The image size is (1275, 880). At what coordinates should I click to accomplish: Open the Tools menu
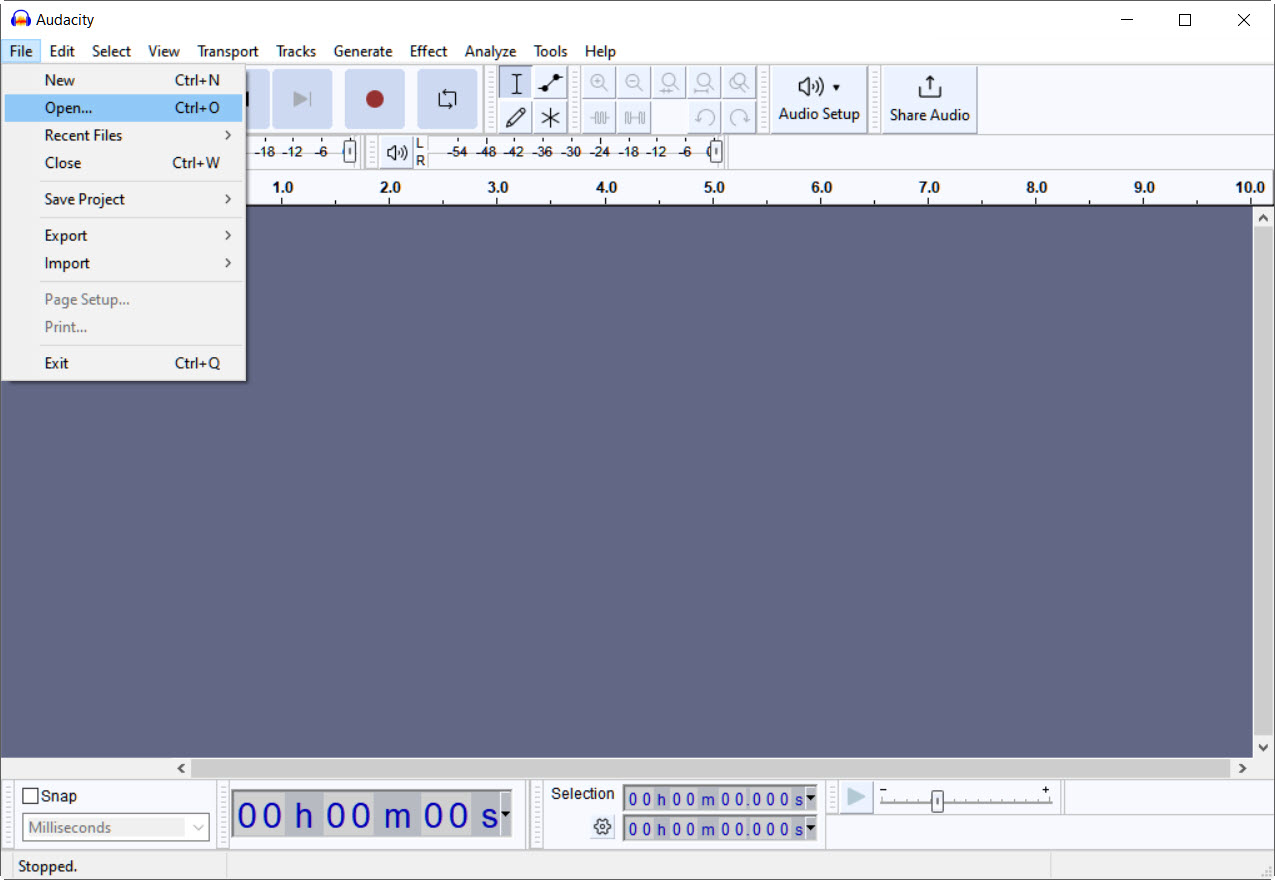[550, 51]
